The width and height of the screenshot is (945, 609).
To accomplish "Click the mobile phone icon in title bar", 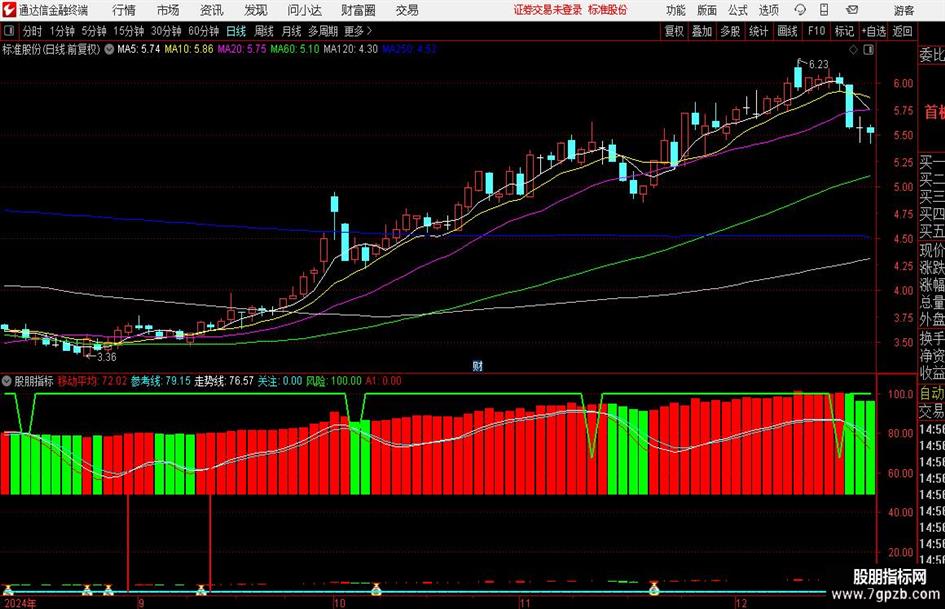I will pyautogui.click(x=824, y=10).
